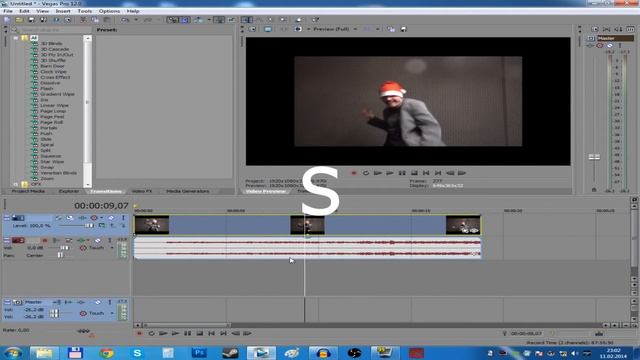This screenshot has height=360, width=640.
Task: Click the video track Level slider
Action: pyautogui.click(x=89, y=225)
